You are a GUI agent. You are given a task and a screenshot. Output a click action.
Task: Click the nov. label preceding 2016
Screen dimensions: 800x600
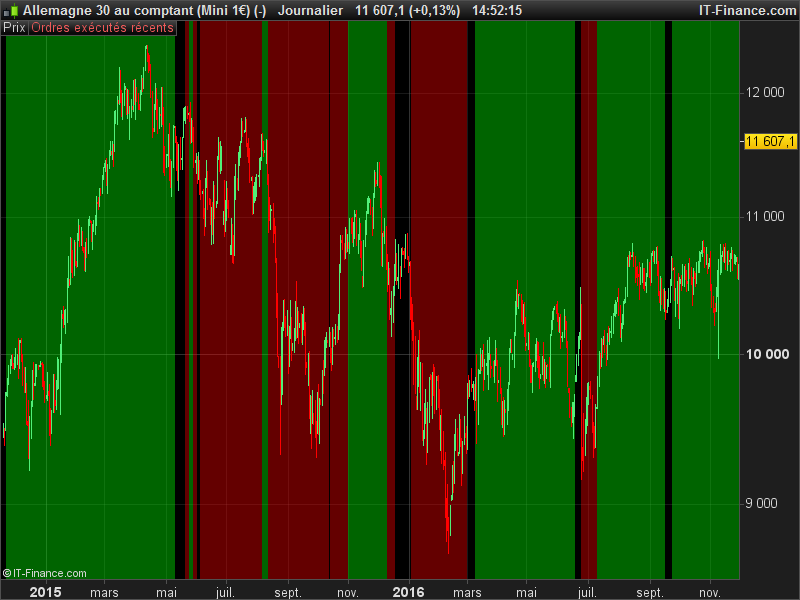click(x=348, y=592)
